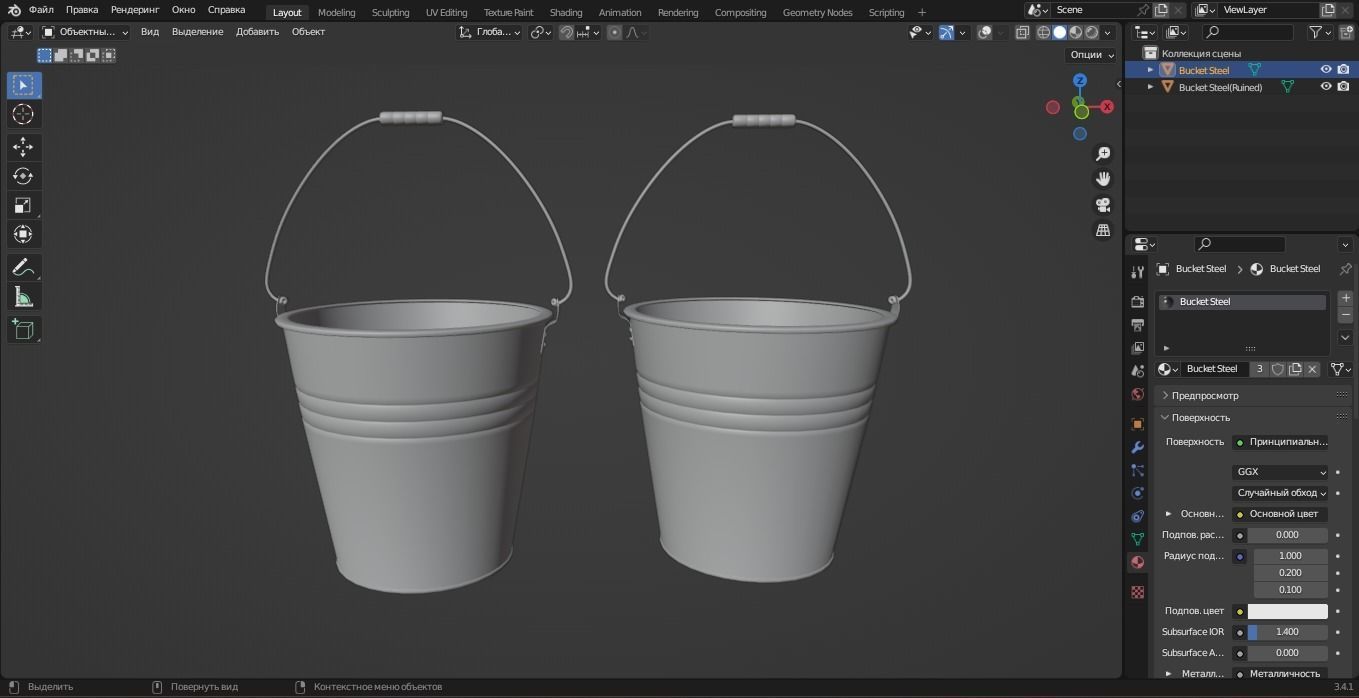Hide Bucket Steel(Ruined) via its eye icon
The height and width of the screenshot is (698, 1359).
tap(1326, 87)
